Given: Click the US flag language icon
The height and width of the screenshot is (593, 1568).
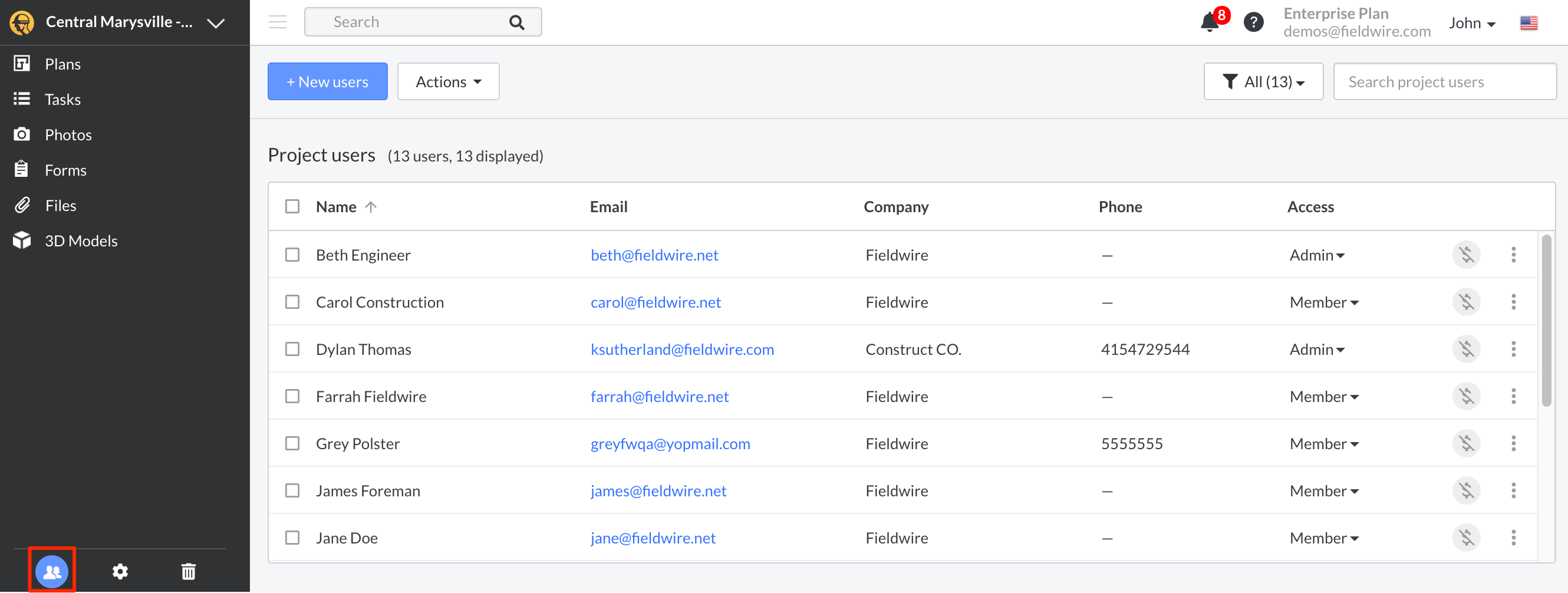Looking at the screenshot, I should [1529, 23].
